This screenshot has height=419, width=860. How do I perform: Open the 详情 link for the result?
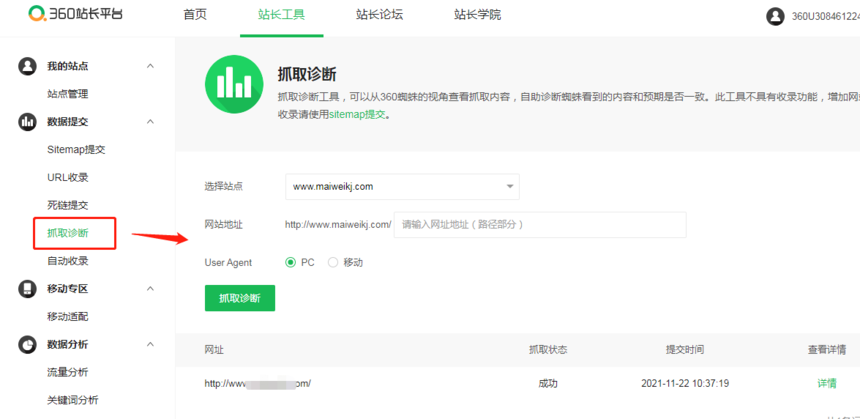click(827, 383)
